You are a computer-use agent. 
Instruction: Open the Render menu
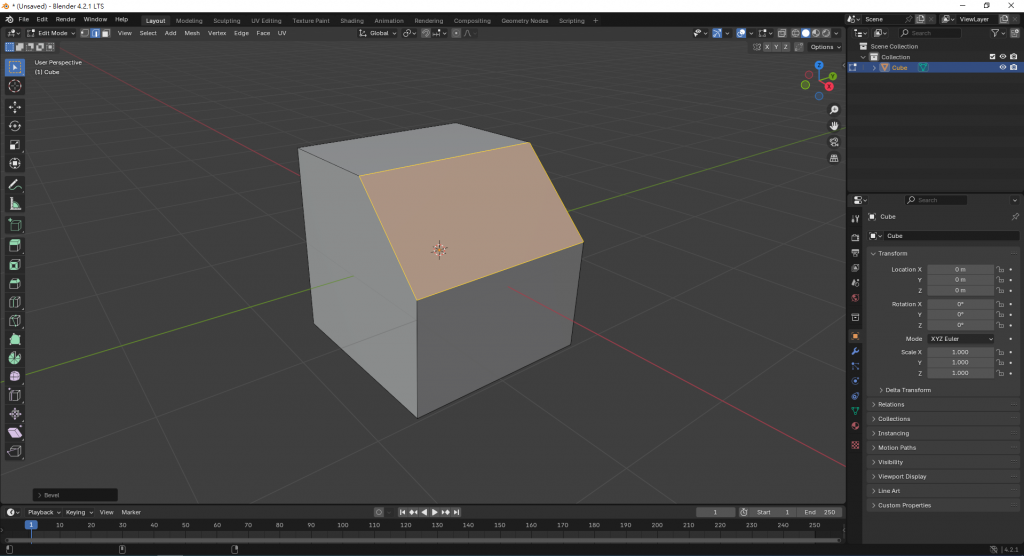pyautogui.click(x=65, y=20)
